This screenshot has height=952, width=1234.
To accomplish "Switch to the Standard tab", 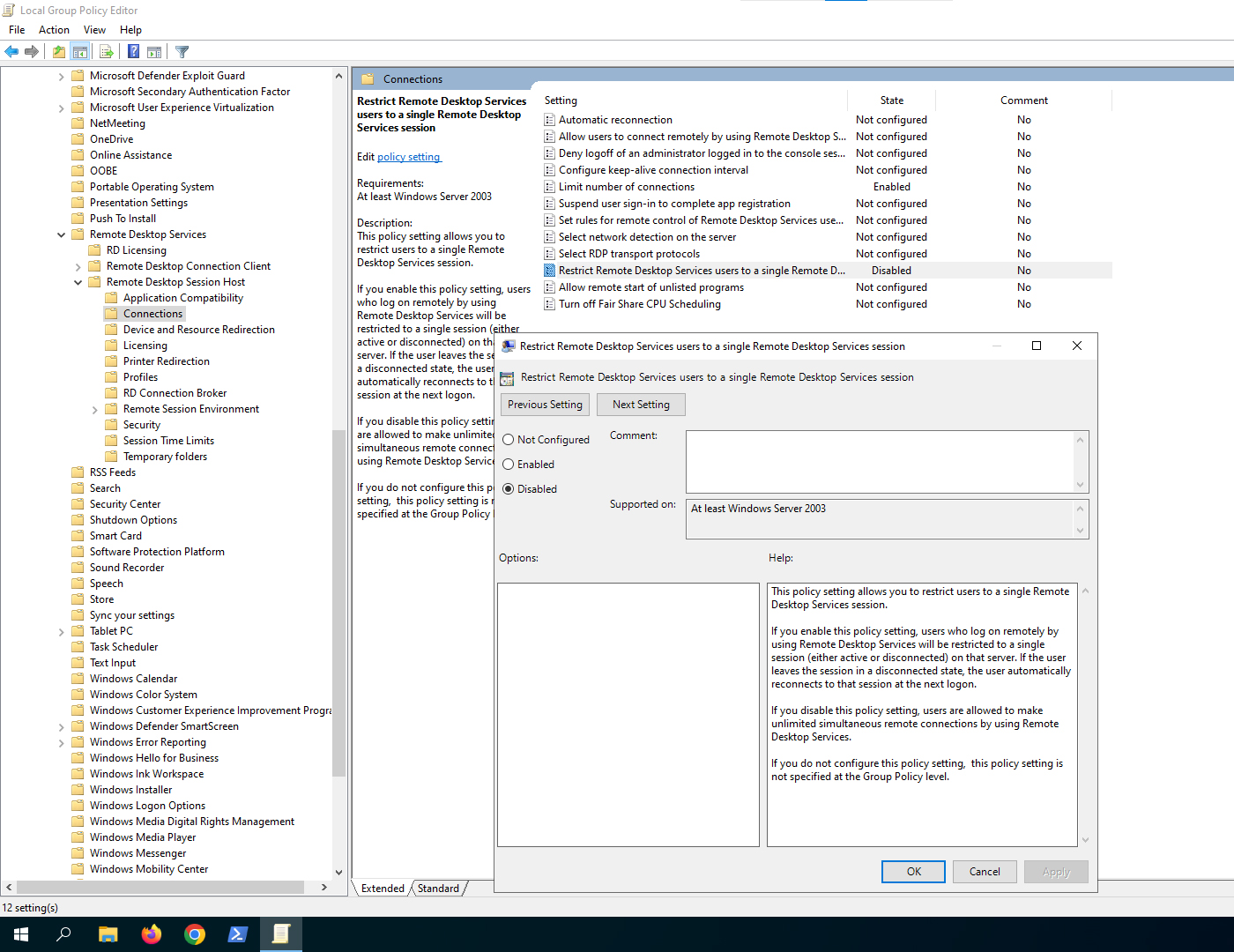I will click(438, 889).
